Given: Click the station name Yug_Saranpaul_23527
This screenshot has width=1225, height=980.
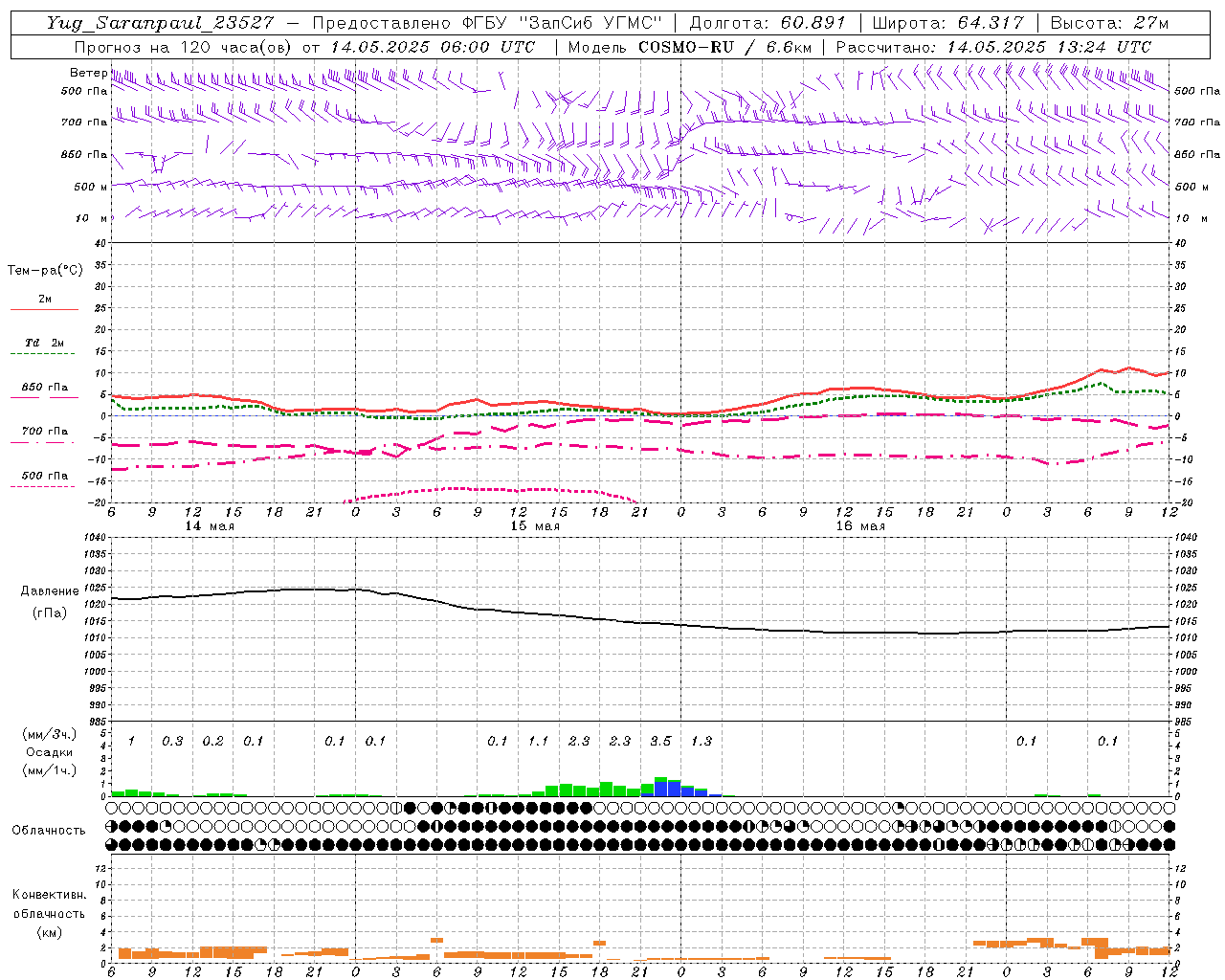Looking at the screenshot, I should point(160,23).
